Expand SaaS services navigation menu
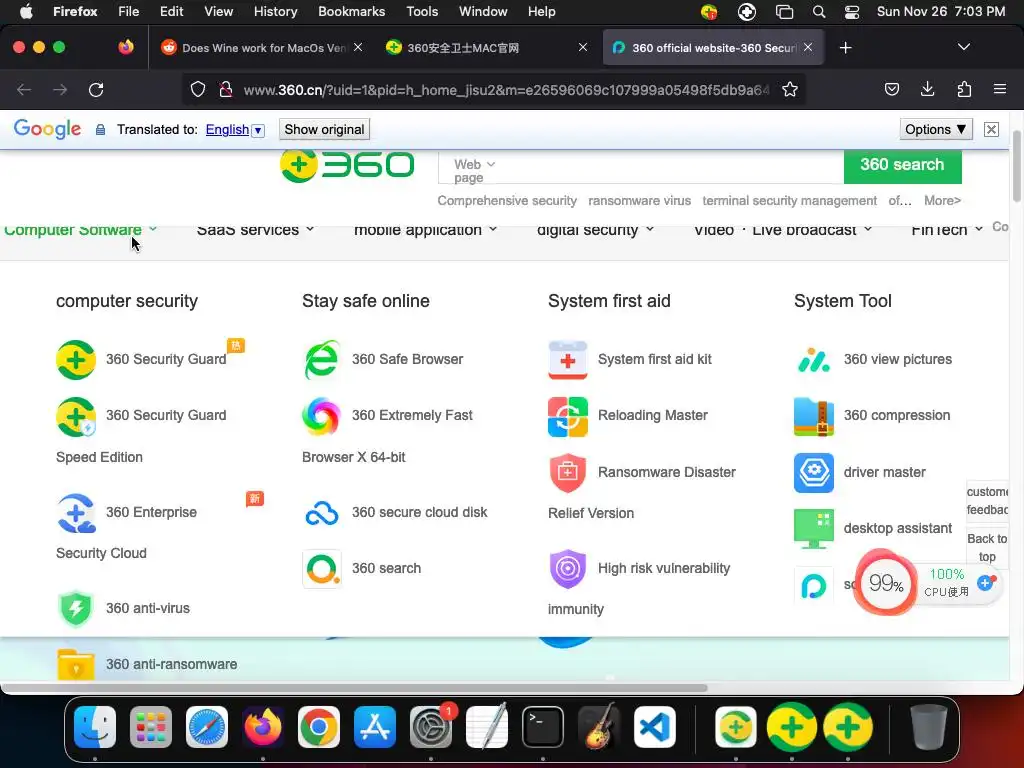Screen dimensions: 1024x768 (255, 230)
